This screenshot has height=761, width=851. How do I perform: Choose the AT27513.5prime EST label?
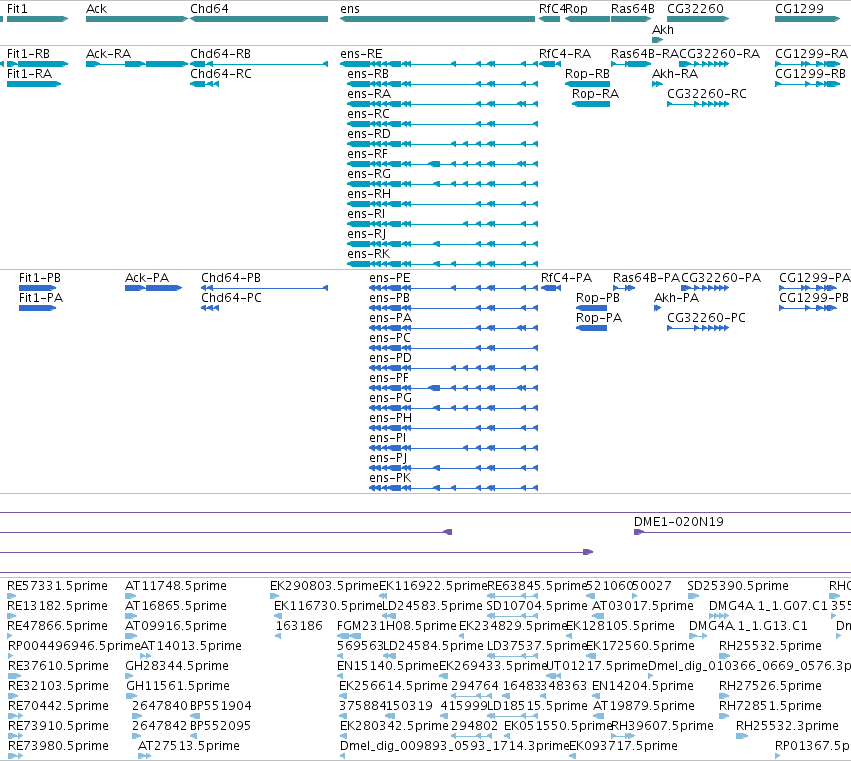189,746
